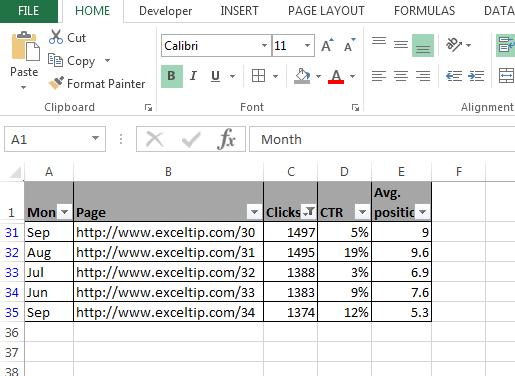Expand the Borders dropdown arrow
The height and width of the screenshot is (376, 515).
click(275, 76)
